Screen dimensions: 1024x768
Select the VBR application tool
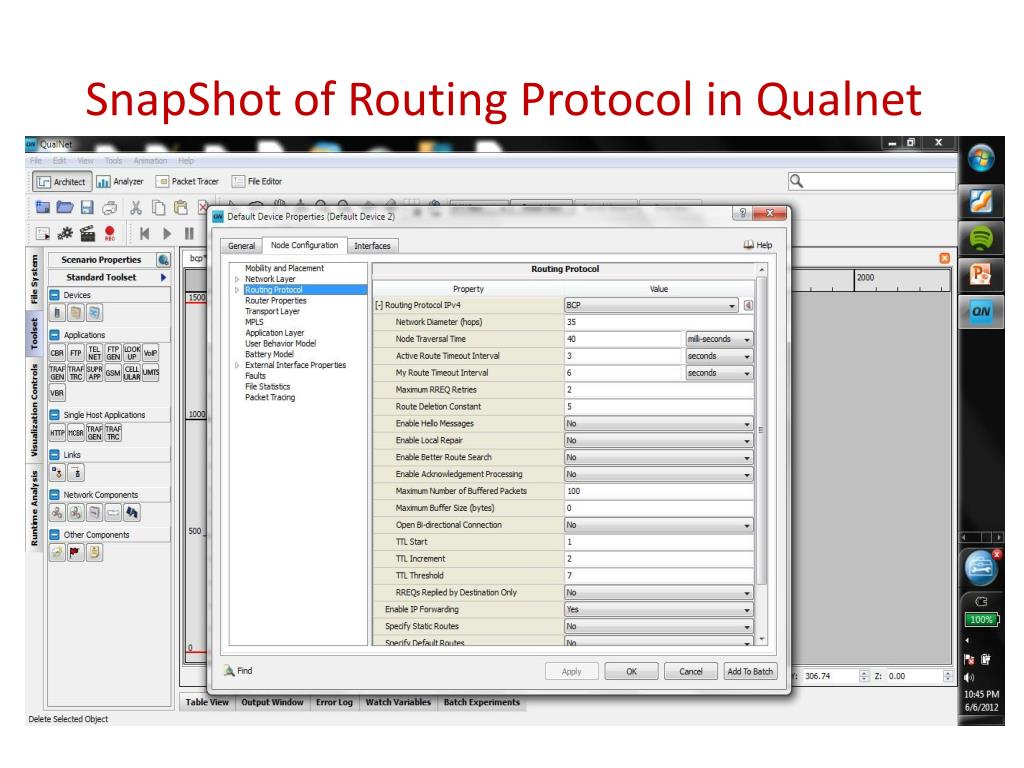pos(57,393)
